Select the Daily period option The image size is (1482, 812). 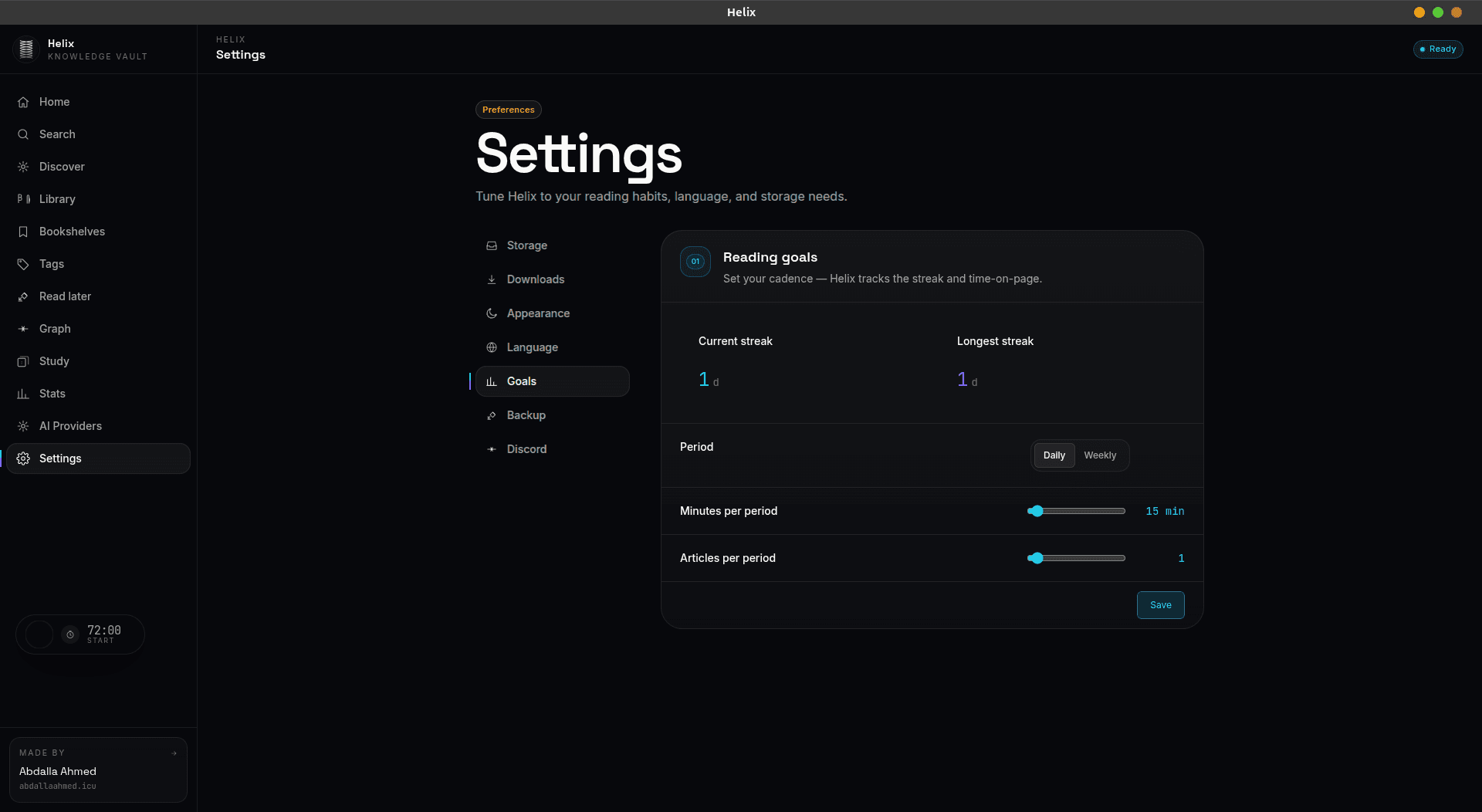(1054, 455)
